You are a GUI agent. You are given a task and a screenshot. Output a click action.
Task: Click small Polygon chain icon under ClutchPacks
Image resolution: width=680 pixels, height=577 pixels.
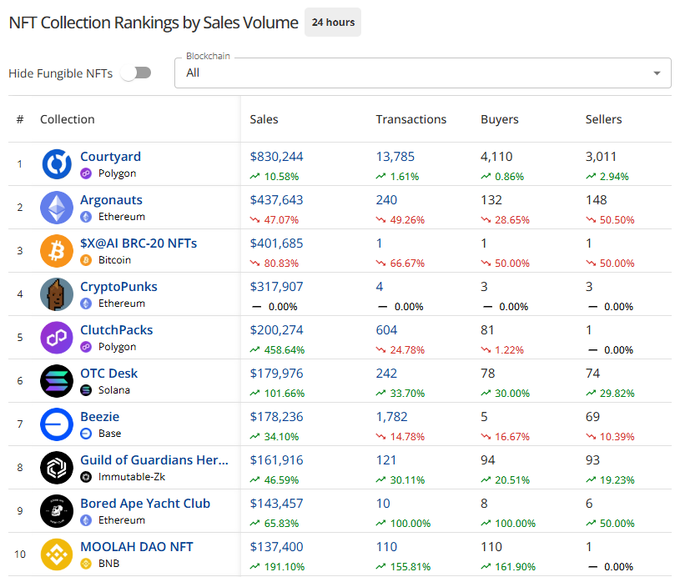86,347
